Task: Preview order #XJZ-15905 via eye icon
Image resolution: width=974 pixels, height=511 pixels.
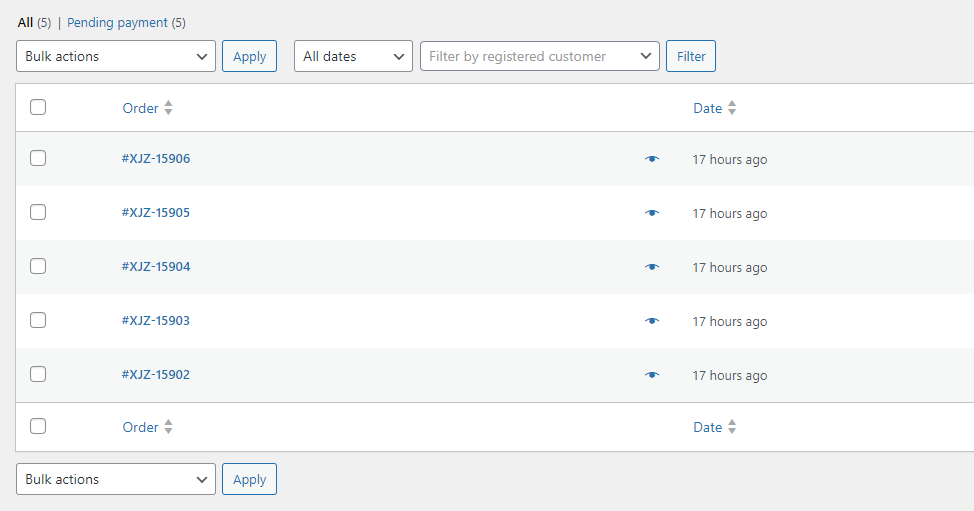Action: [x=652, y=213]
